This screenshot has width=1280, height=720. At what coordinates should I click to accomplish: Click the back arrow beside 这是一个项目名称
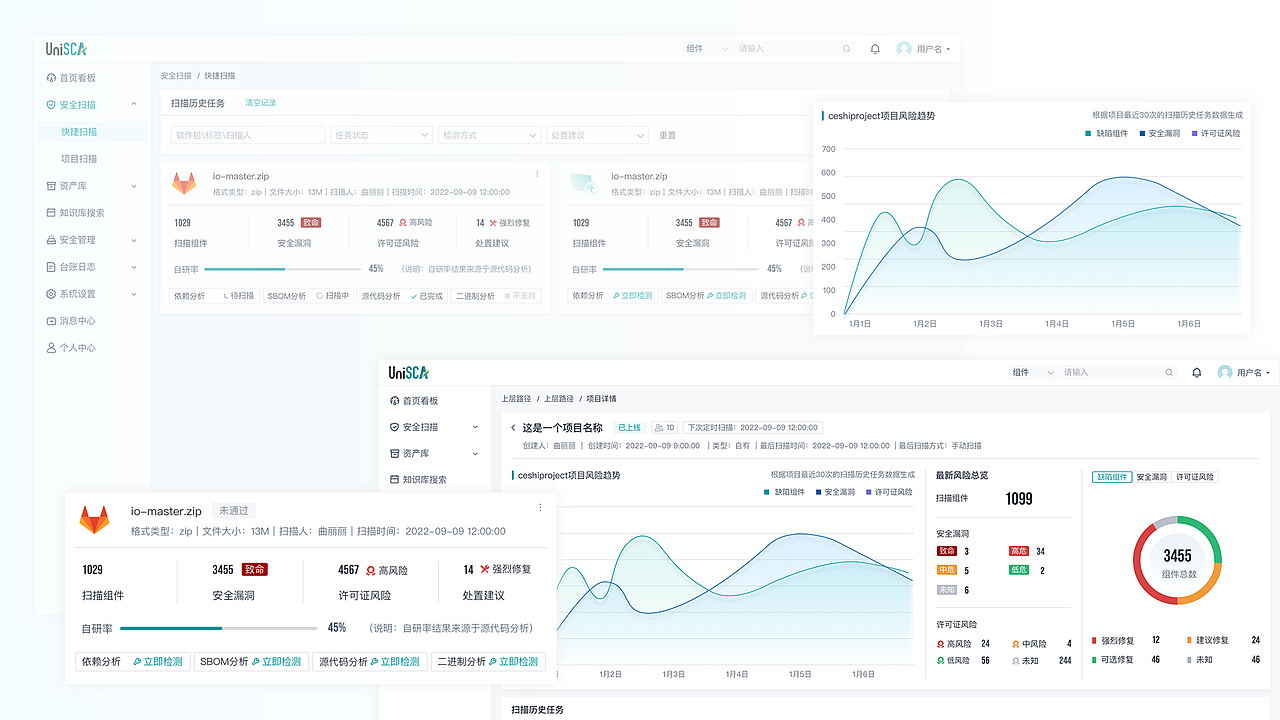click(513, 428)
